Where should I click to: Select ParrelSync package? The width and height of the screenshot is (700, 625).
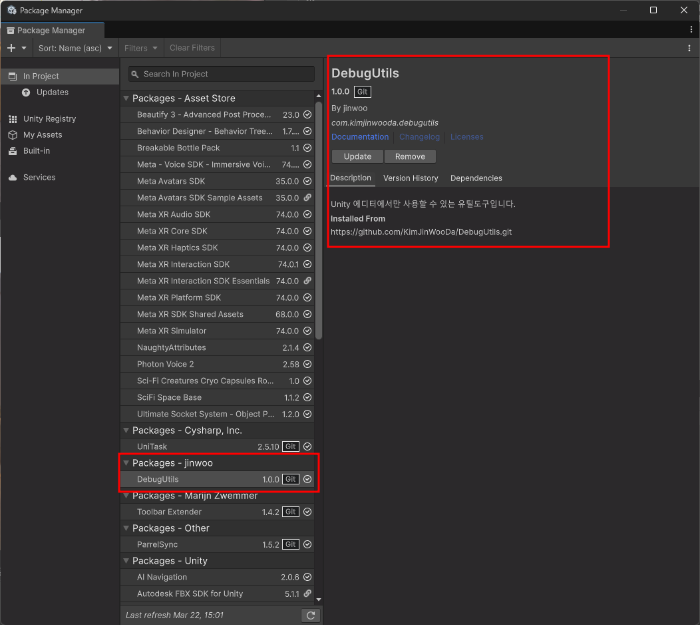[x=217, y=544]
